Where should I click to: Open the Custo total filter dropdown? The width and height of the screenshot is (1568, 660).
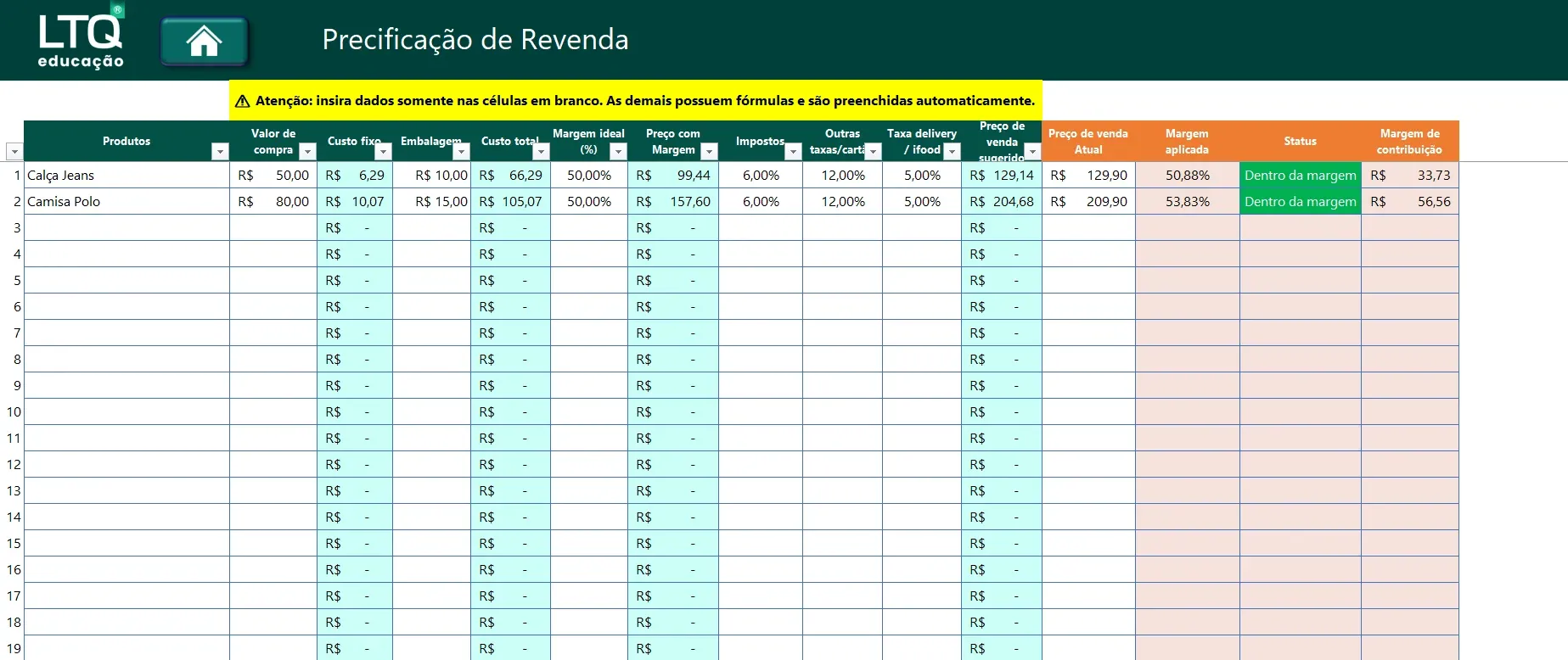[x=541, y=151]
